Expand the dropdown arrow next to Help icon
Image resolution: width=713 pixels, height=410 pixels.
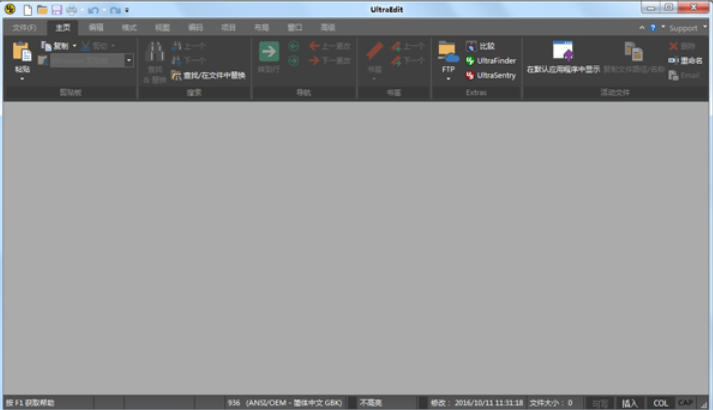[663, 27]
